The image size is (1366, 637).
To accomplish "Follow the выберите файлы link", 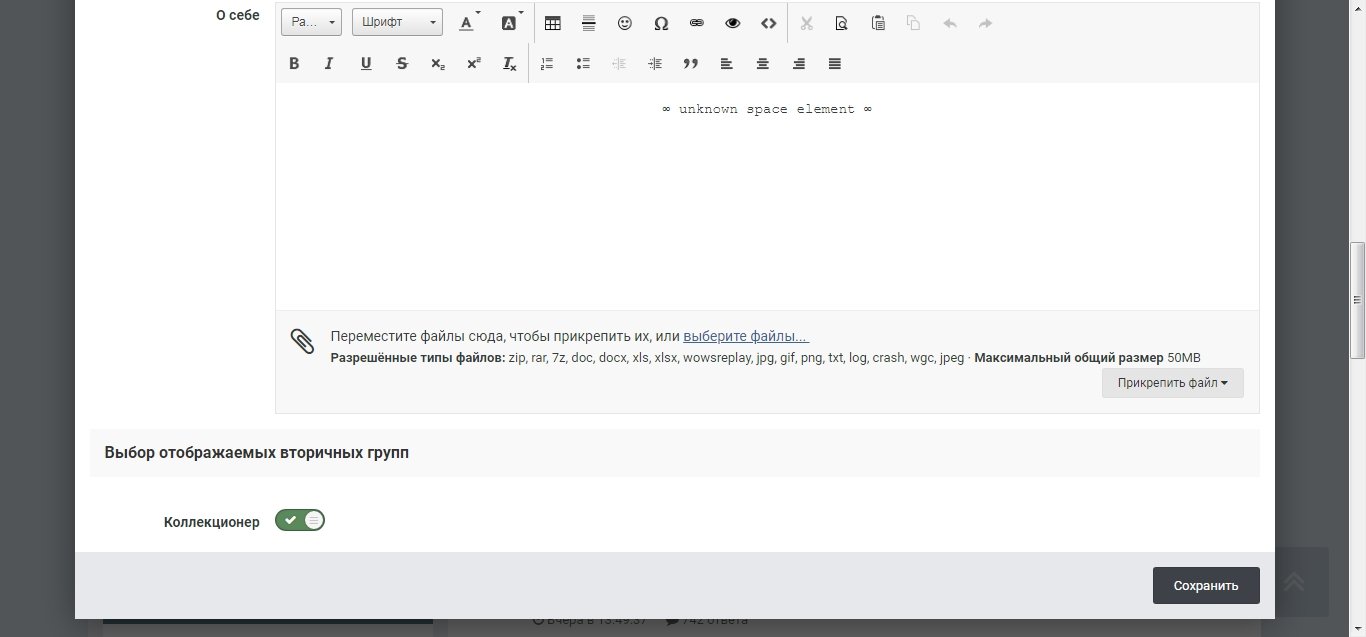I will tap(746, 337).
